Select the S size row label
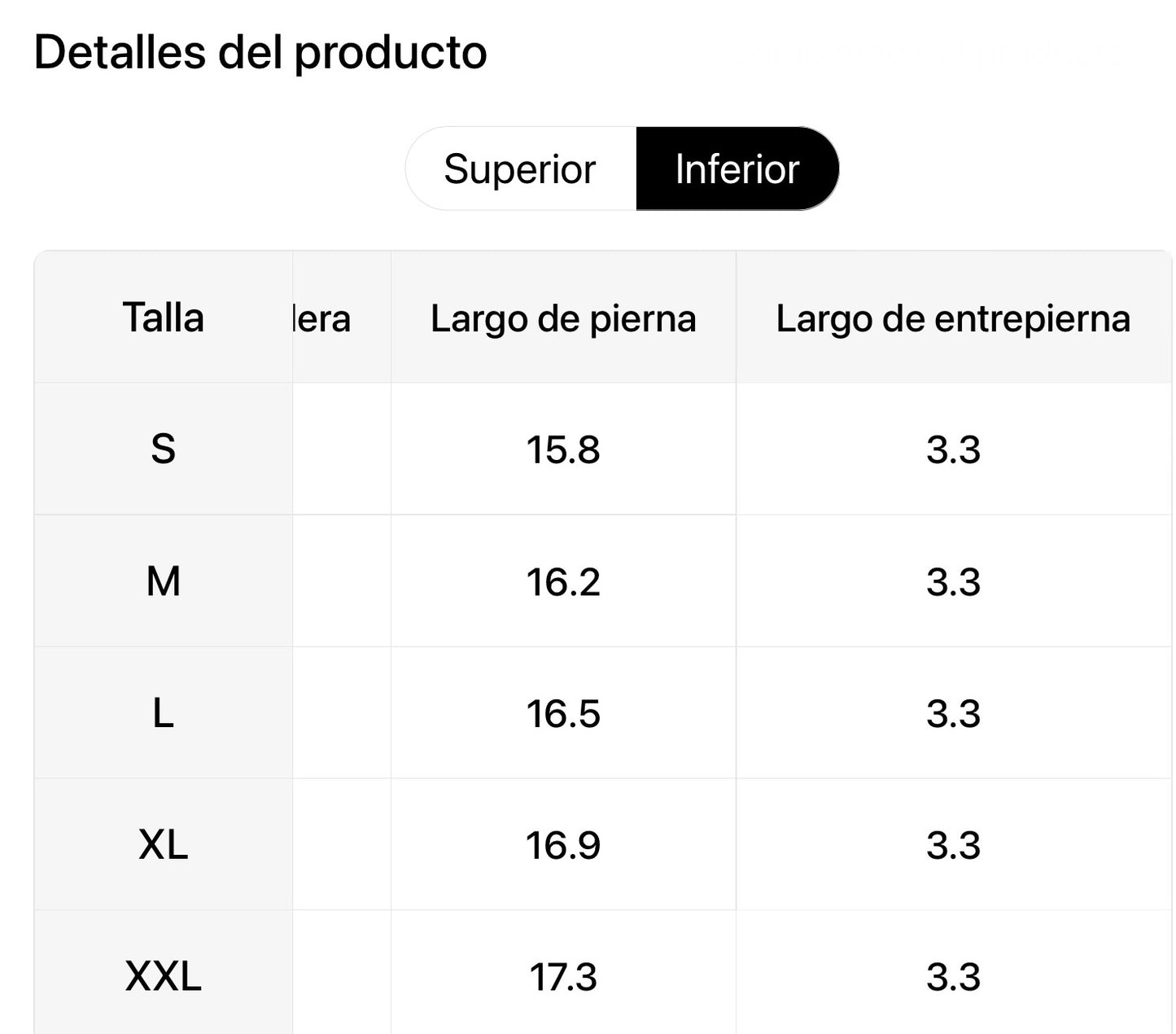Screen dimensions: 1176x1034 [x=163, y=449]
